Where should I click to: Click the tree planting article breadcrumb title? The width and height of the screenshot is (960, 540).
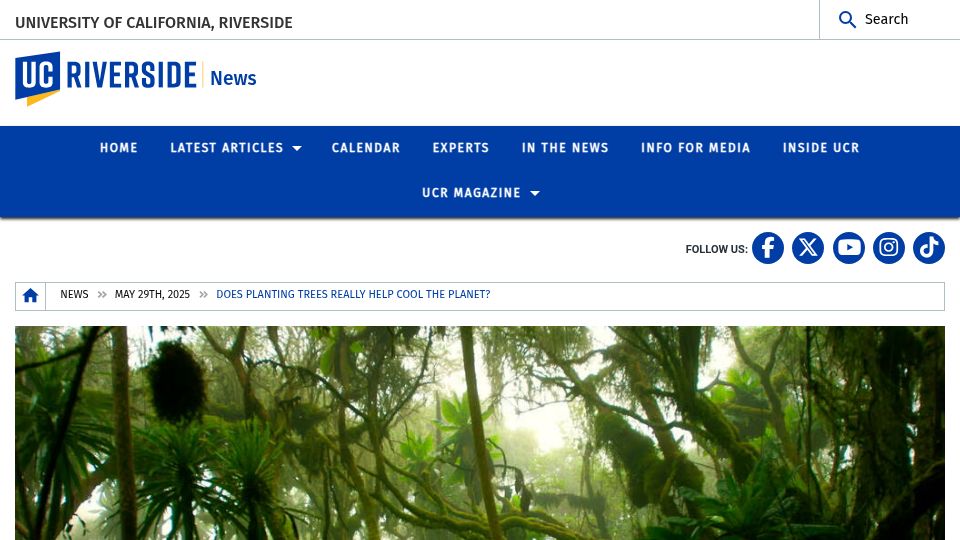(x=353, y=294)
